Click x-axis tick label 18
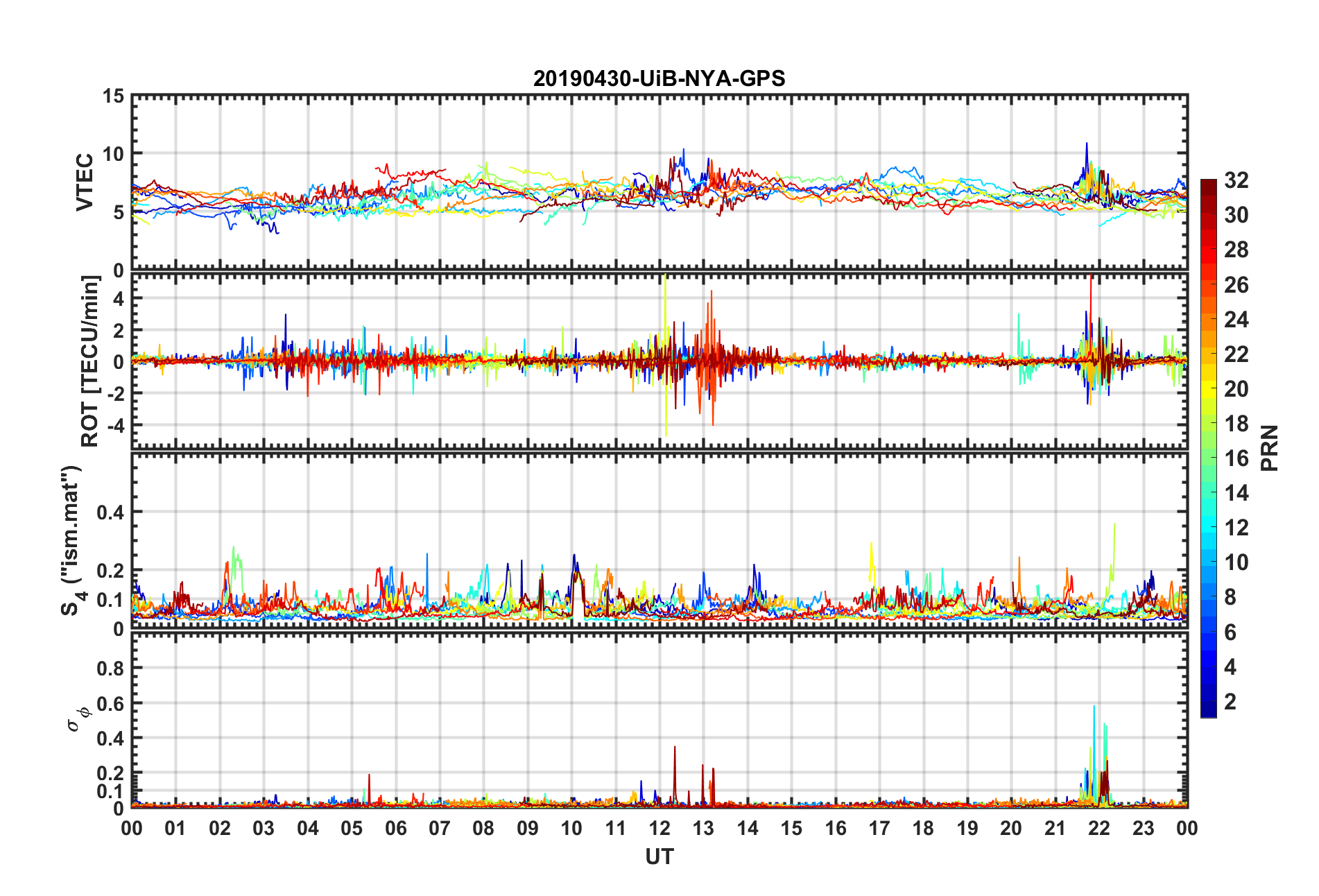The width and height of the screenshot is (1319, 896). pyautogui.click(x=923, y=828)
